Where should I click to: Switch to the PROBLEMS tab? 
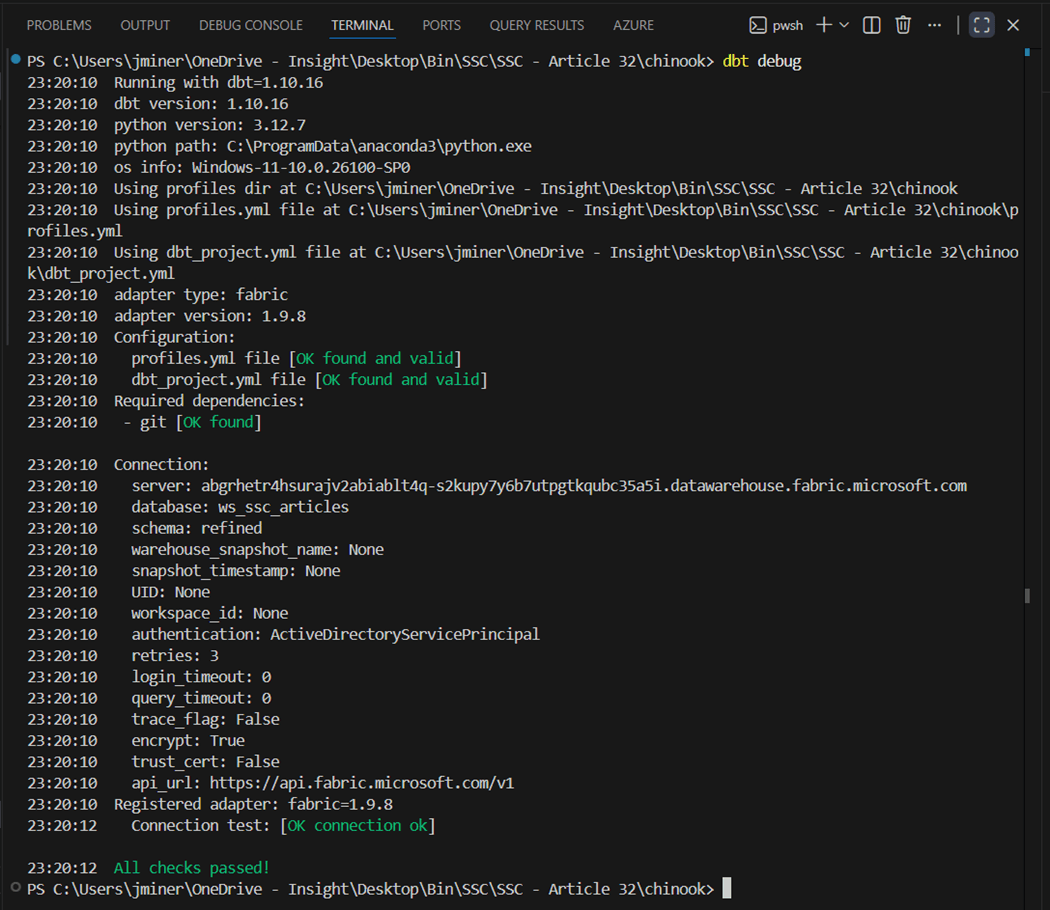point(59,25)
